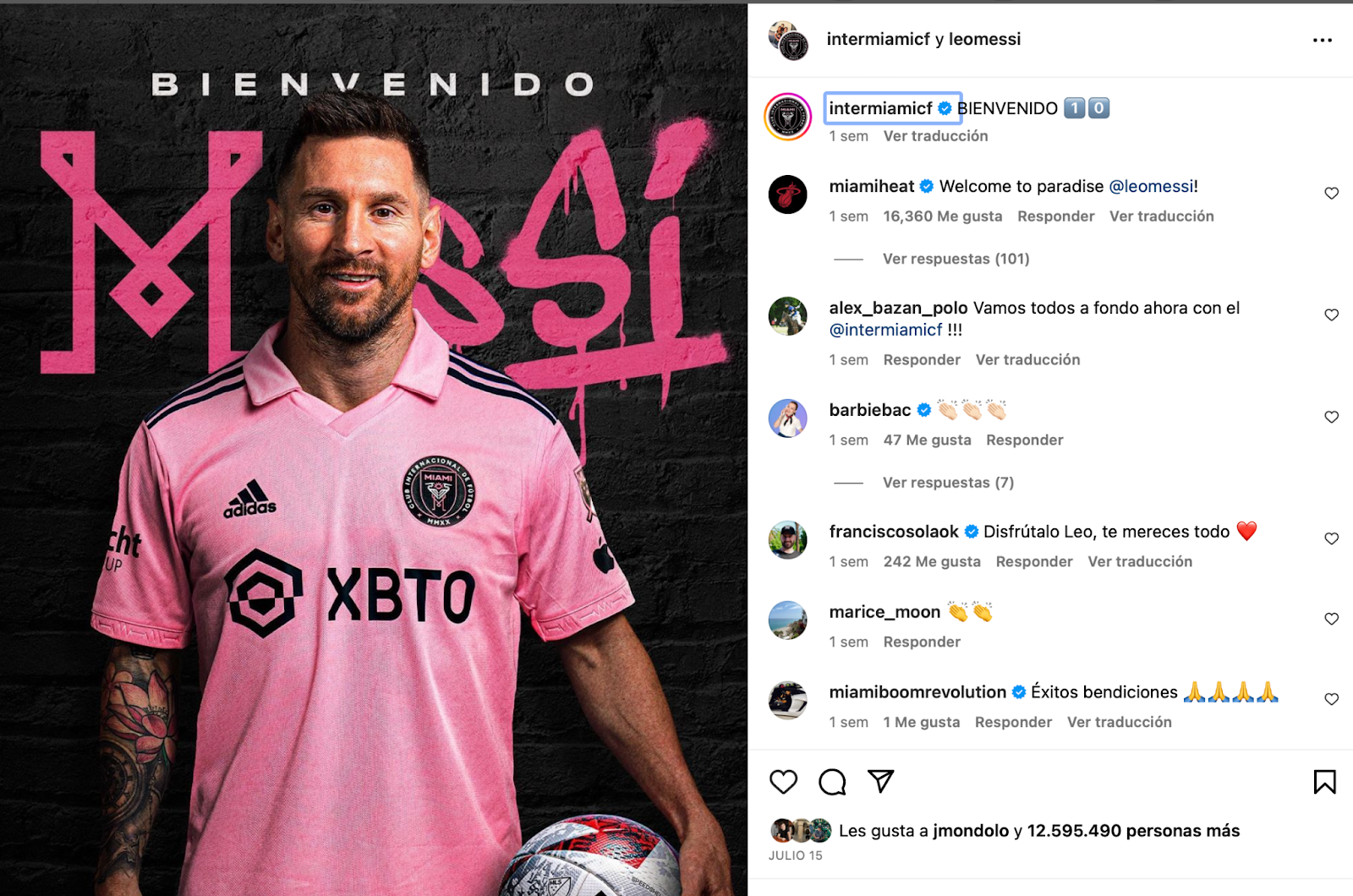Expand Ver respuestas (7) under barbiebac
This screenshot has width=1353, height=896.
pos(948,483)
